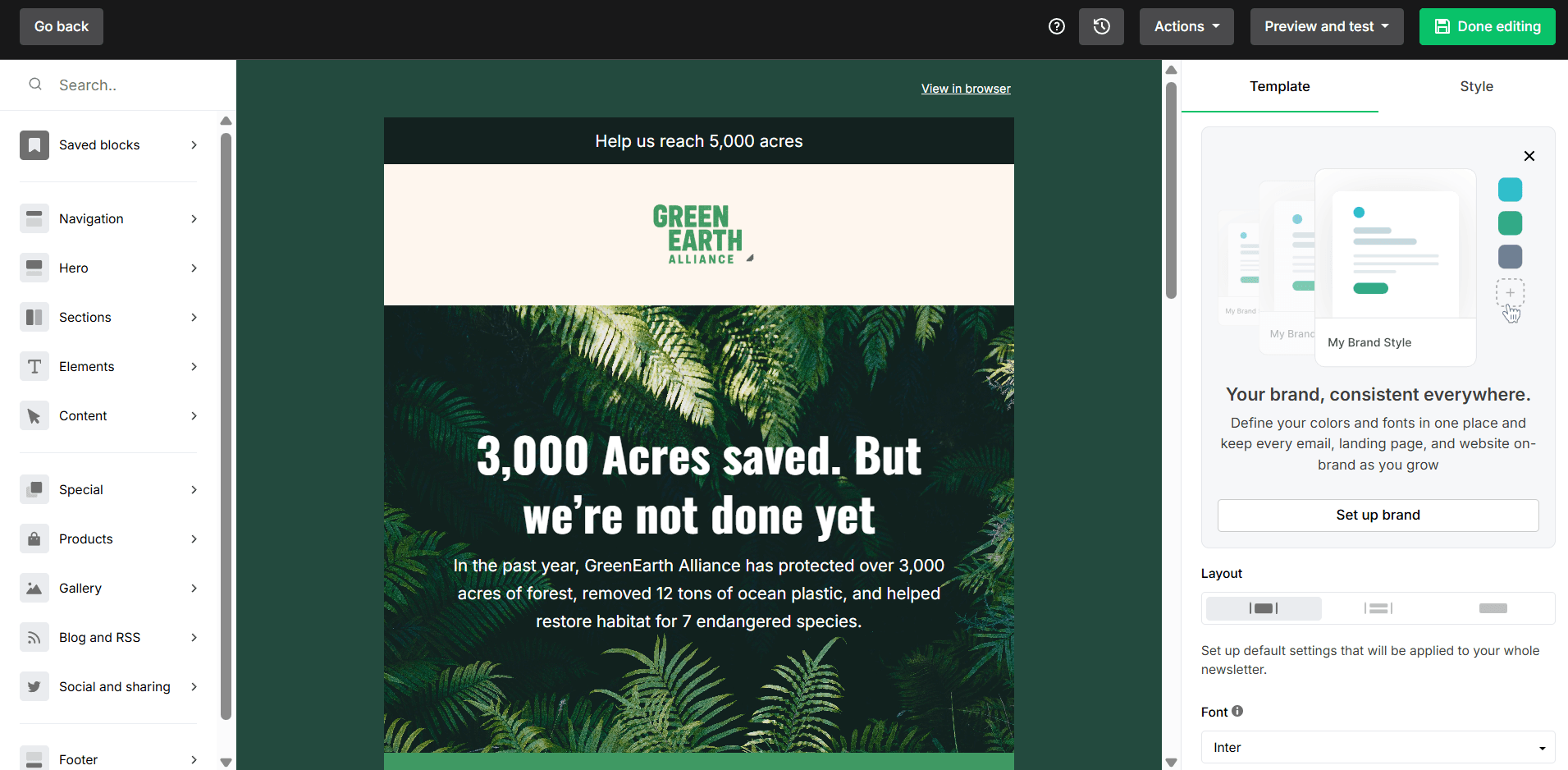Click the email canvas vertical scrollbar
The height and width of the screenshot is (770, 1568).
(x=1172, y=190)
